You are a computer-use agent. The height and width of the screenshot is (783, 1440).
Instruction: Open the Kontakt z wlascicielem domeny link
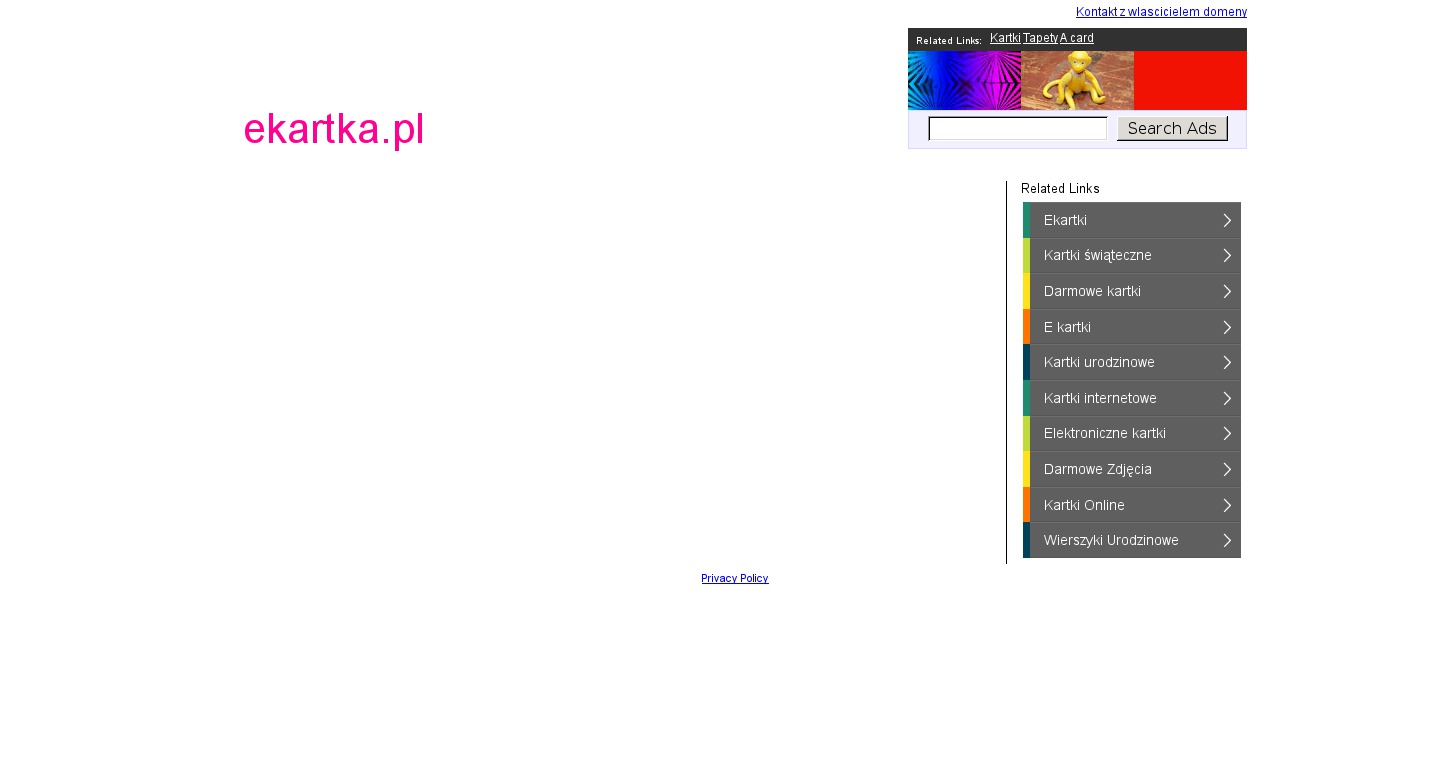point(1161,12)
